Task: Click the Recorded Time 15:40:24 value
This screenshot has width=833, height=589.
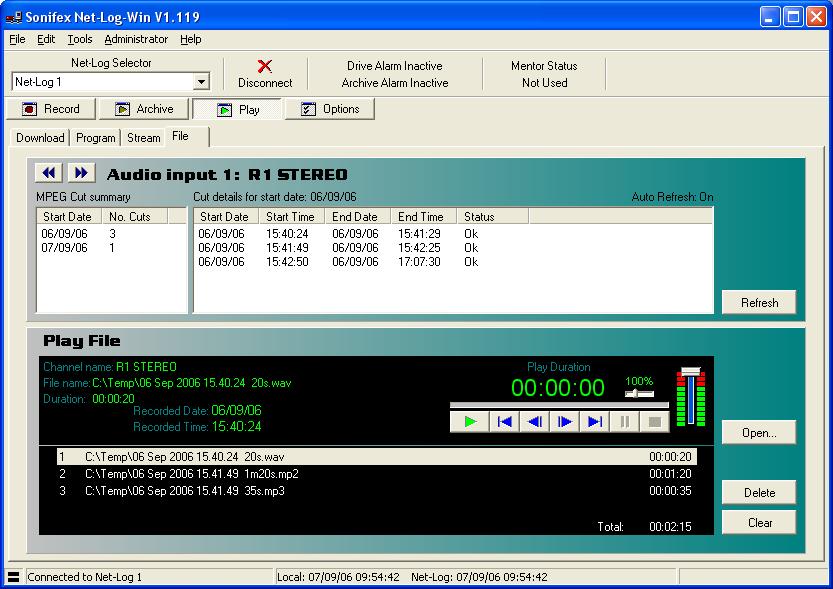Action: (x=236, y=426)
